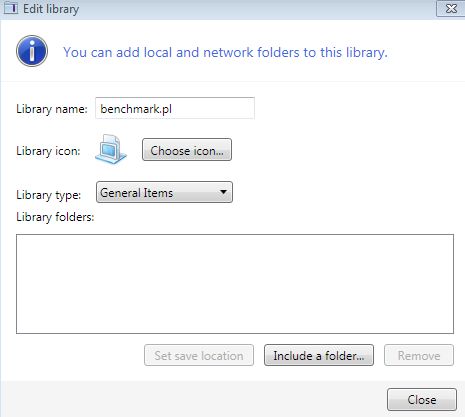The image size is (465, 417).
Task: Open the Library type dropdown
Action: click(164, 192)
